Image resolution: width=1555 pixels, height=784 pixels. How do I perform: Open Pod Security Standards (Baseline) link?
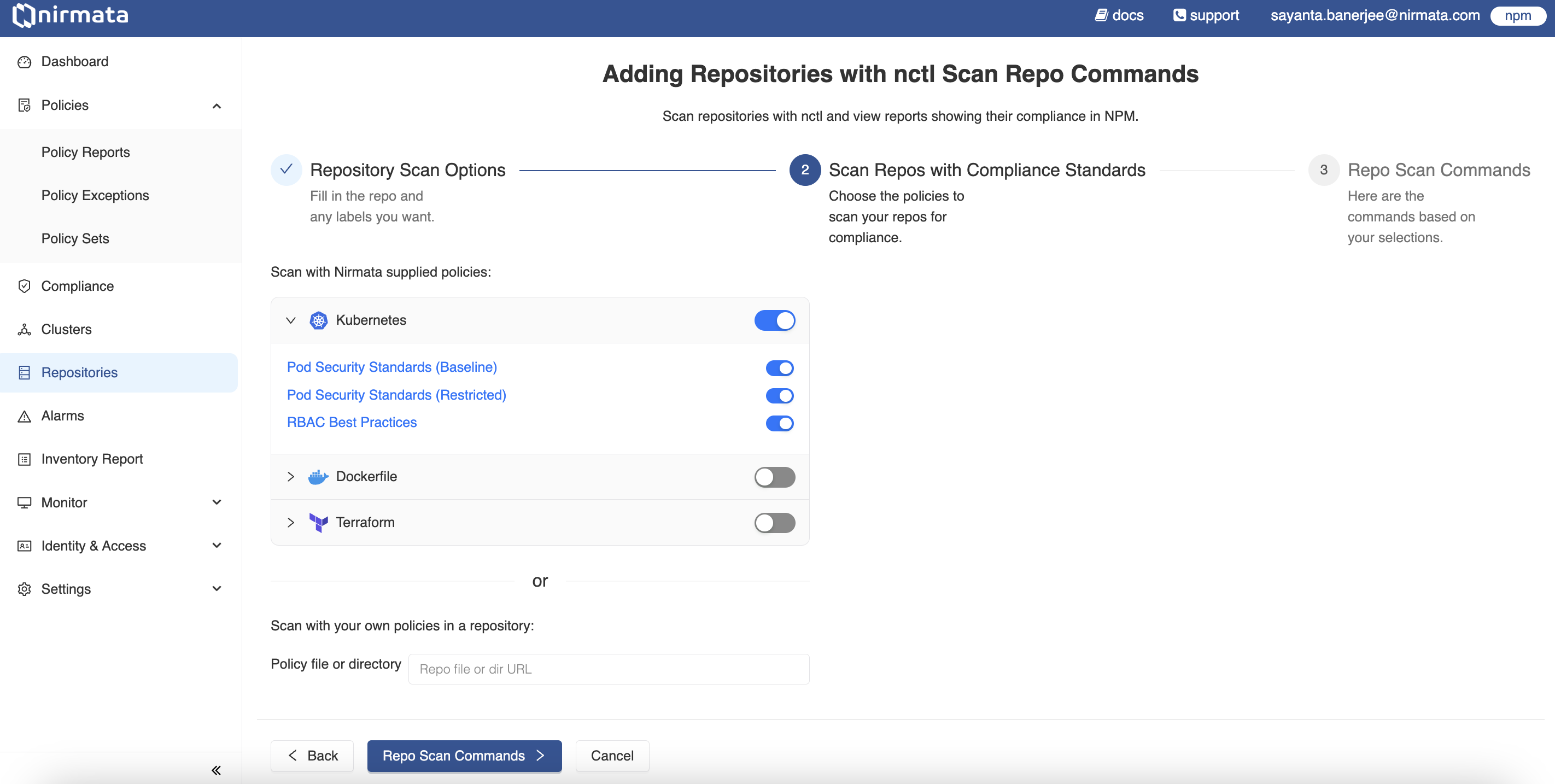392,367
